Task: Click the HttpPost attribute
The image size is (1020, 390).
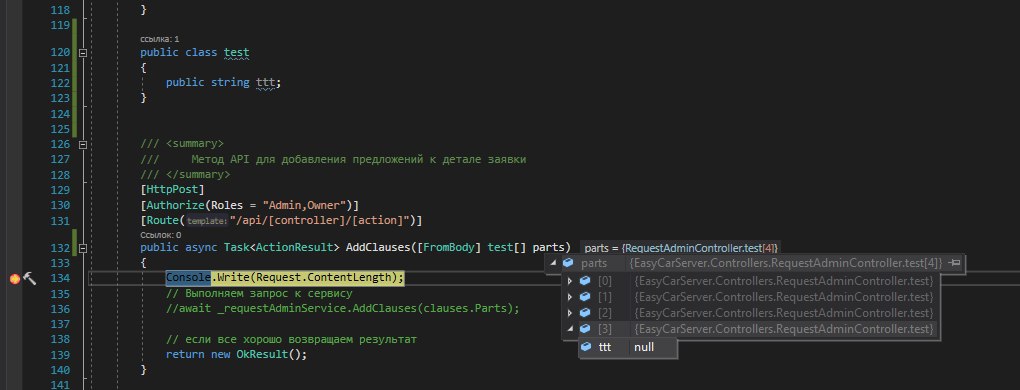Action: tap(172, 190)
